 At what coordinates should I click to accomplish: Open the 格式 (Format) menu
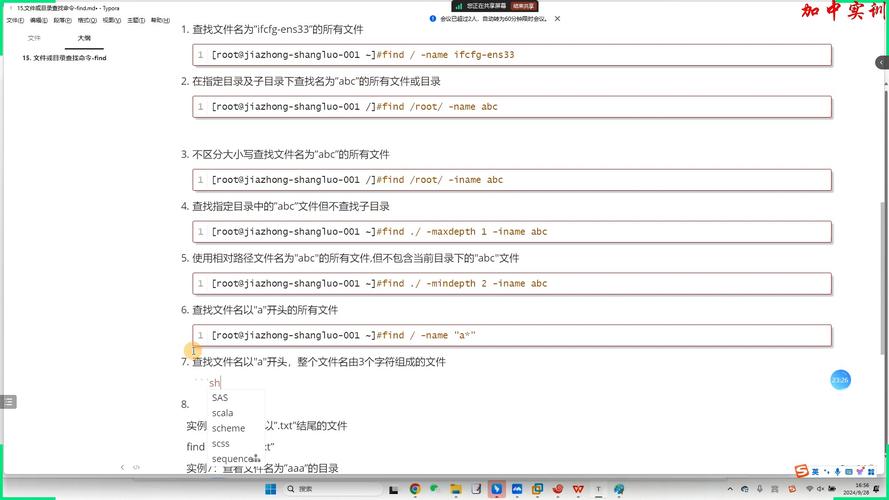87,20
